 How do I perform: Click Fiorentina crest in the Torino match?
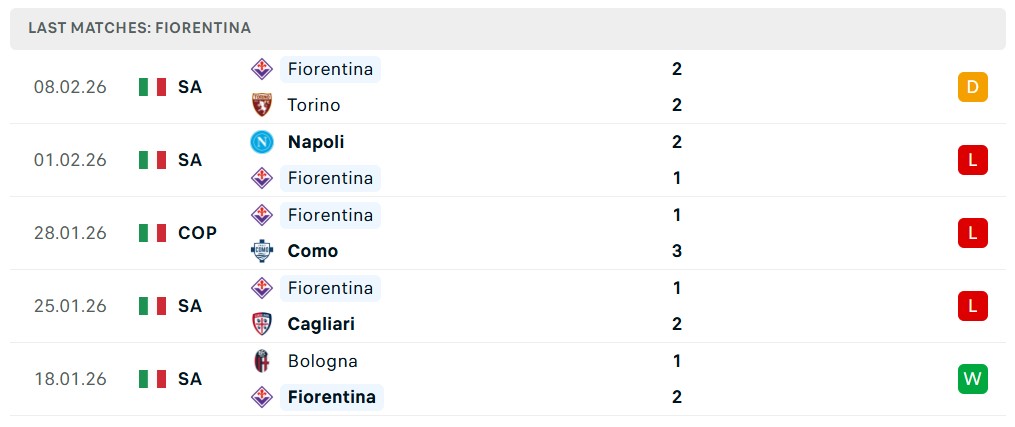[x=261, y=69]
